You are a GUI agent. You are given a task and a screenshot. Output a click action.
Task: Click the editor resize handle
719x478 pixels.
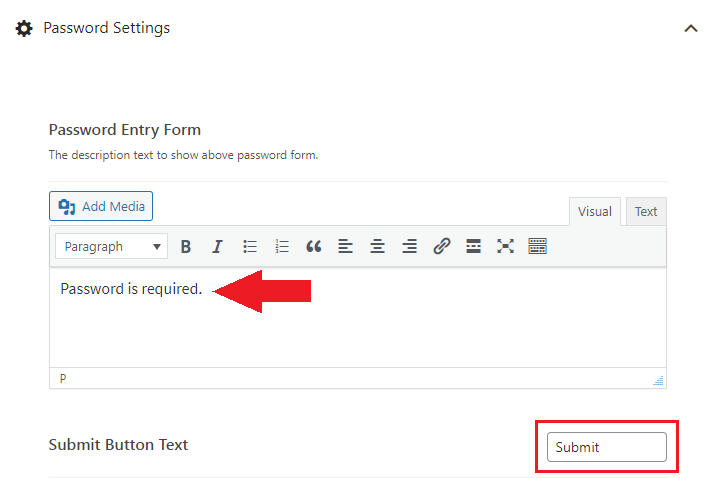[x=658, y=380]
